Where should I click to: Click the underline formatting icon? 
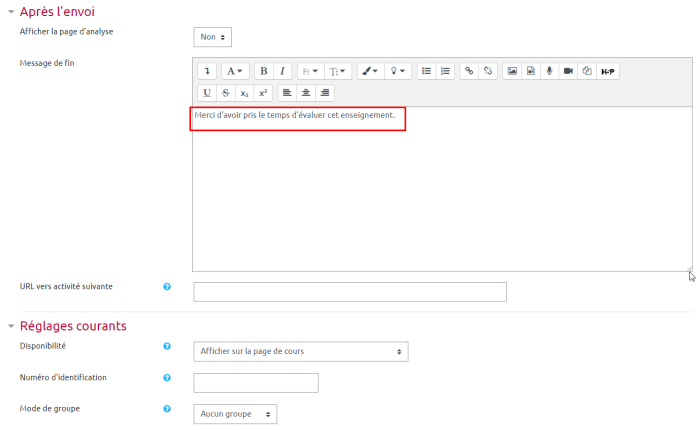[x=207, y=93]
